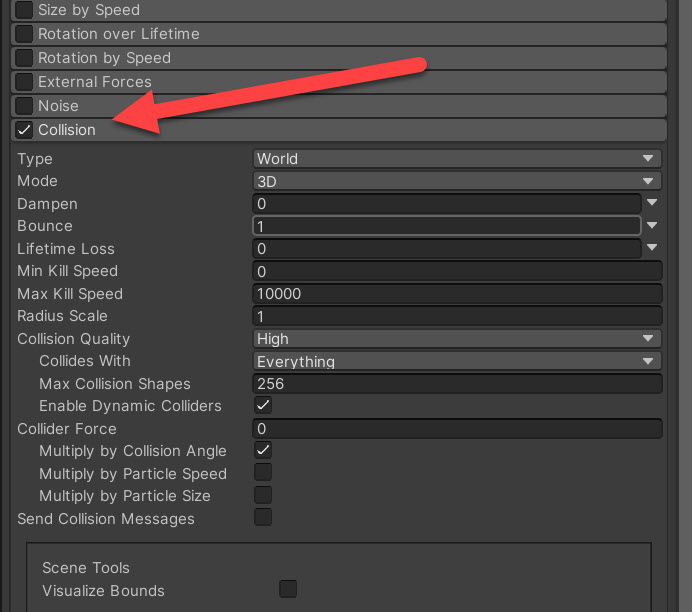Expand the Rotation by Speed module header
692x612 pixels.
click(x=339, y=58)
